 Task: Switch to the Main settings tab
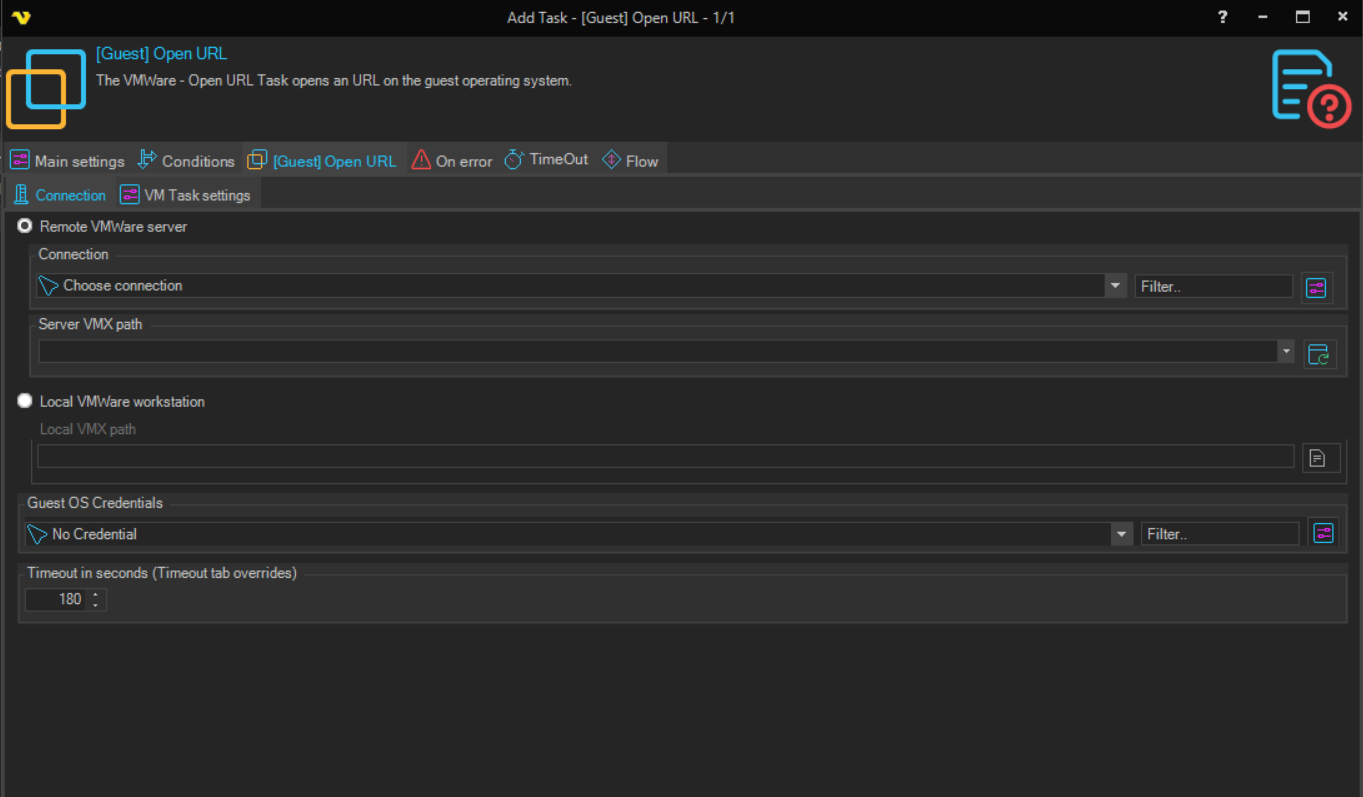(68, 161)
